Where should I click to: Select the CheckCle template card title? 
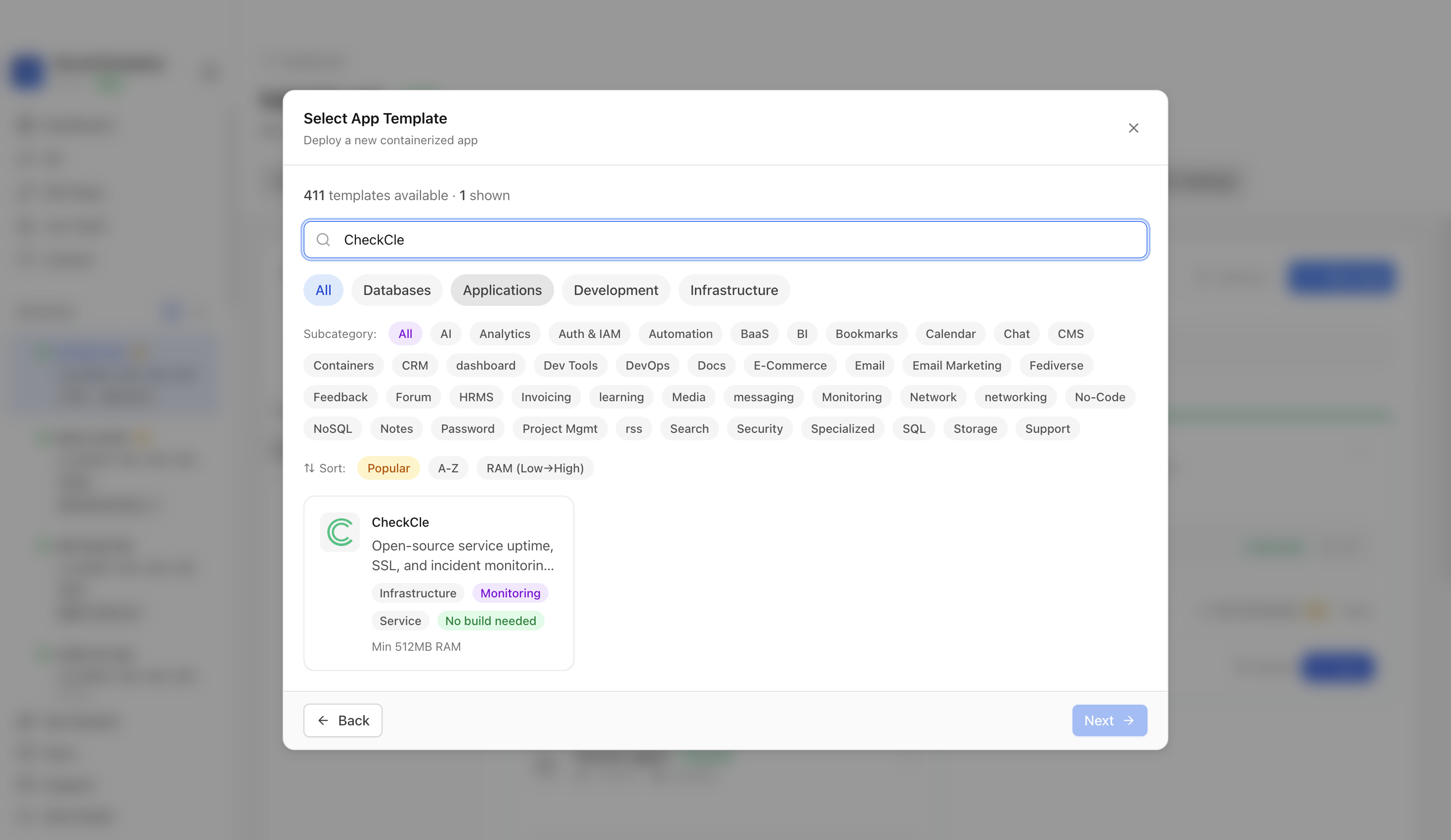[400, 522]
